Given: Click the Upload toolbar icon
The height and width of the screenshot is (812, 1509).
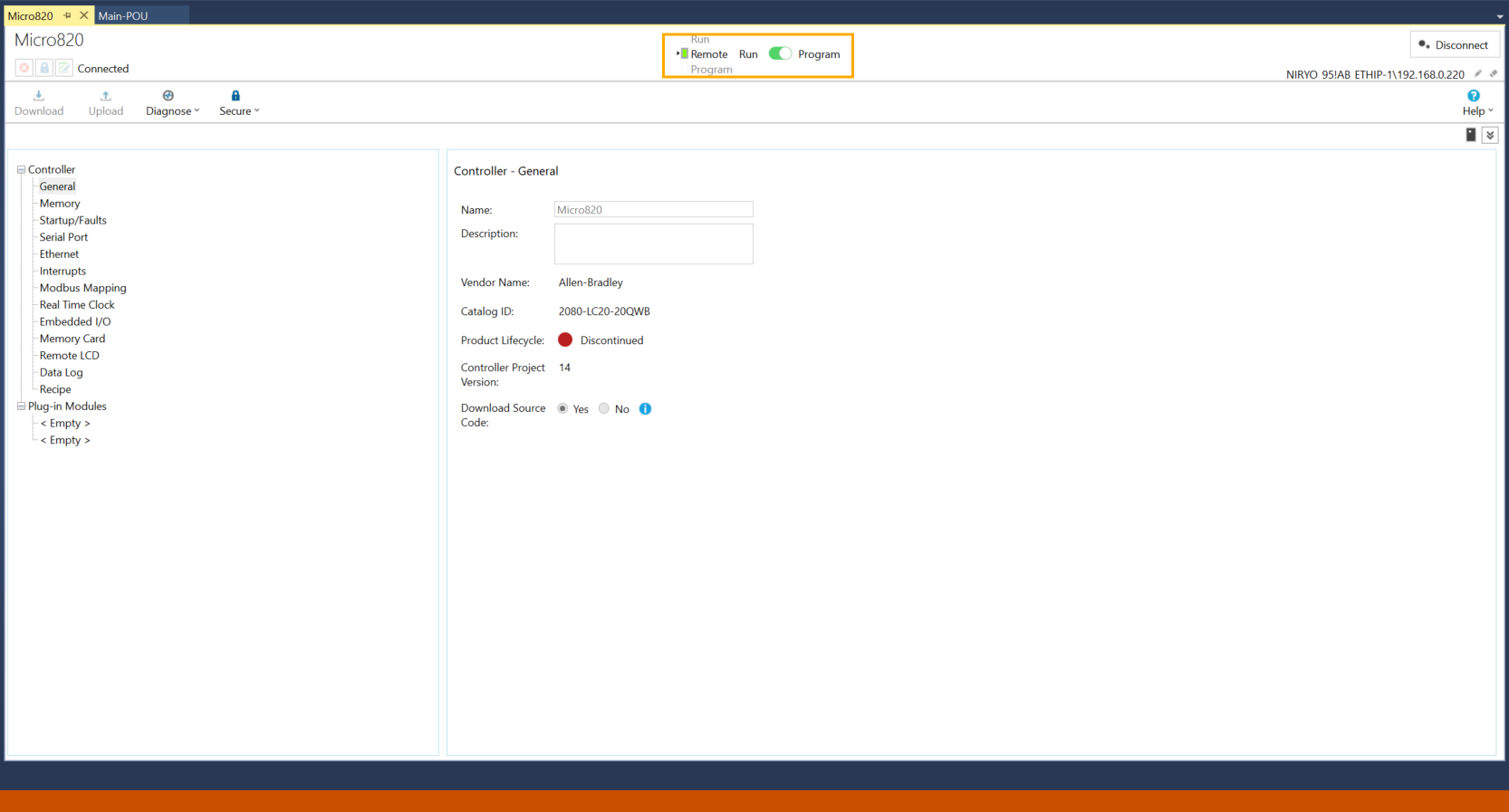Looking at the screenshot, I should (106, 96).
